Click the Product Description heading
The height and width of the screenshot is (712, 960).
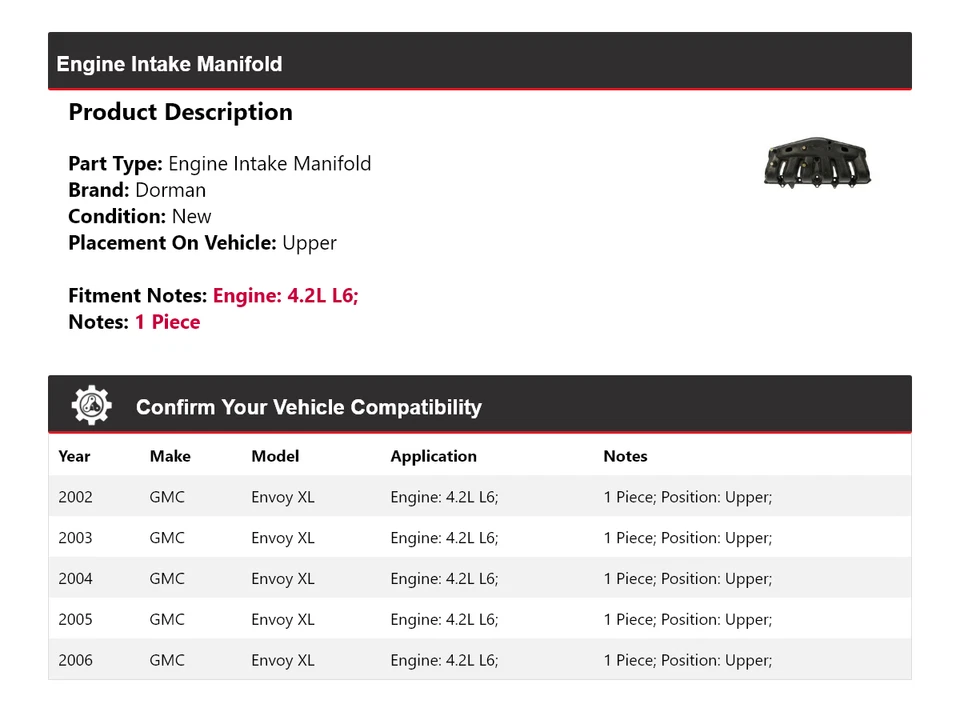tap(180, 112)
